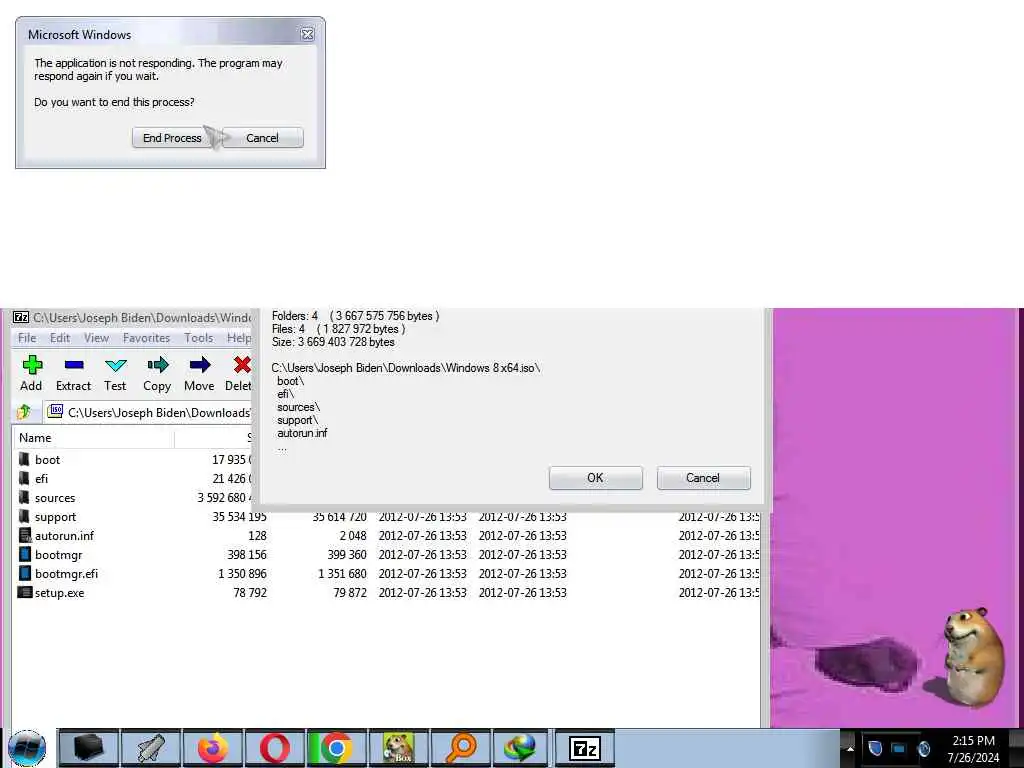Launch Firefox from the taskbar

pyautogui.click(x=212, y=748)
